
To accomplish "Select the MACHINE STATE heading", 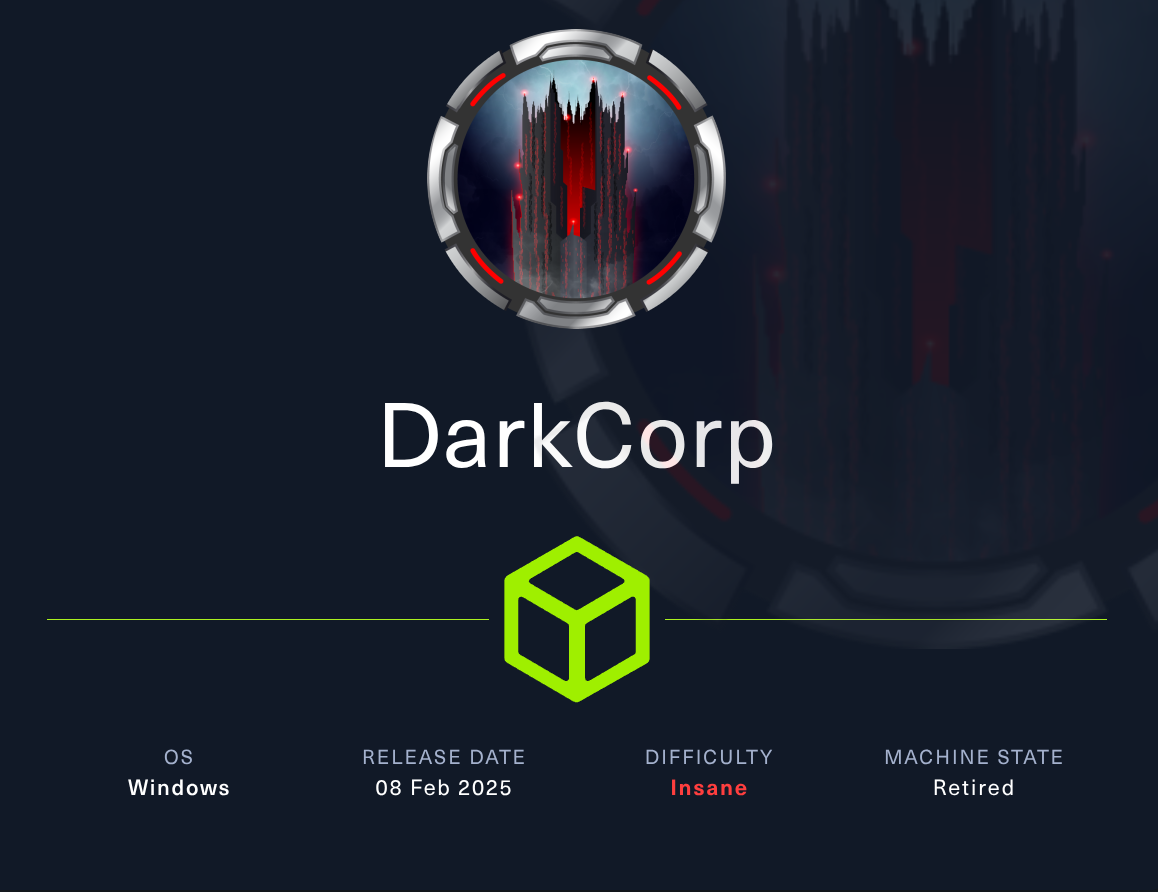I will point(974,757).
